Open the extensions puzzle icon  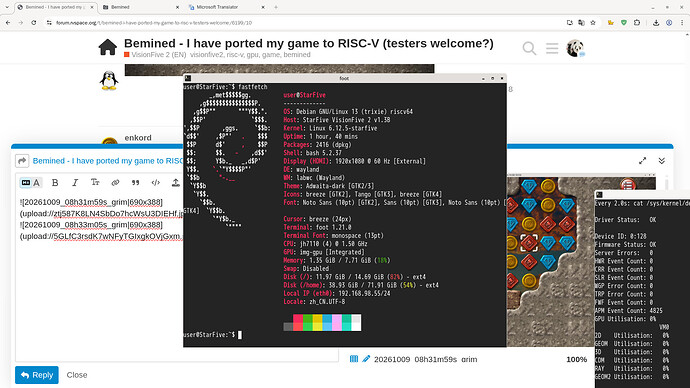[x=637, y=22]
